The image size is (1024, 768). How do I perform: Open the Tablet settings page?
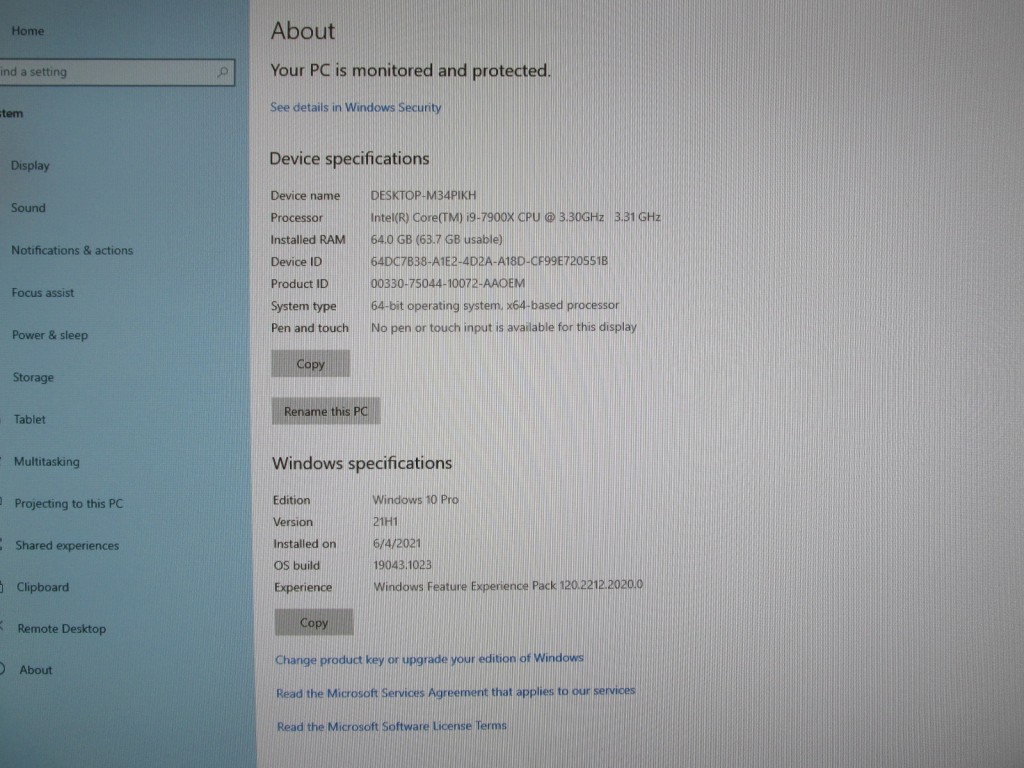(x=30, y=419)
